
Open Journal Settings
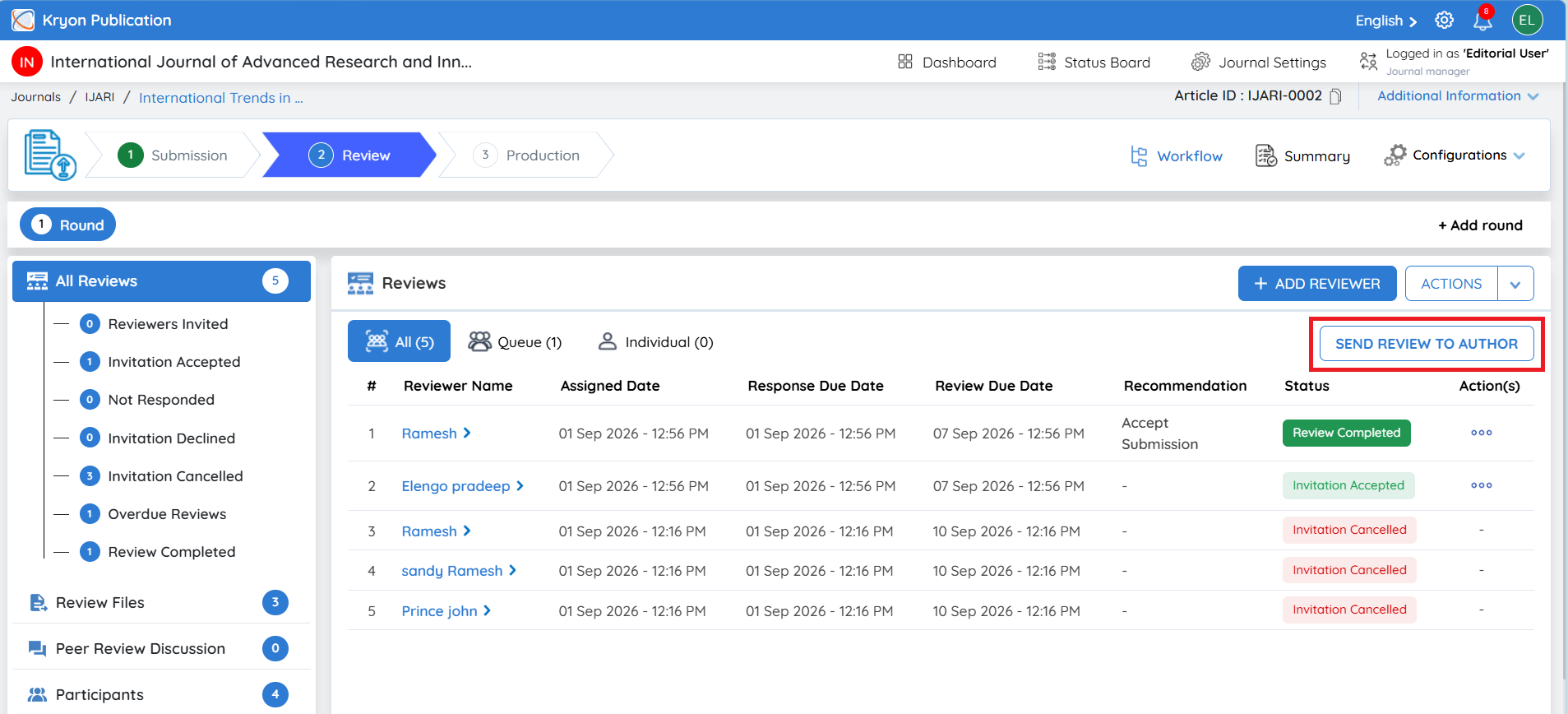tap(1259, 62)
